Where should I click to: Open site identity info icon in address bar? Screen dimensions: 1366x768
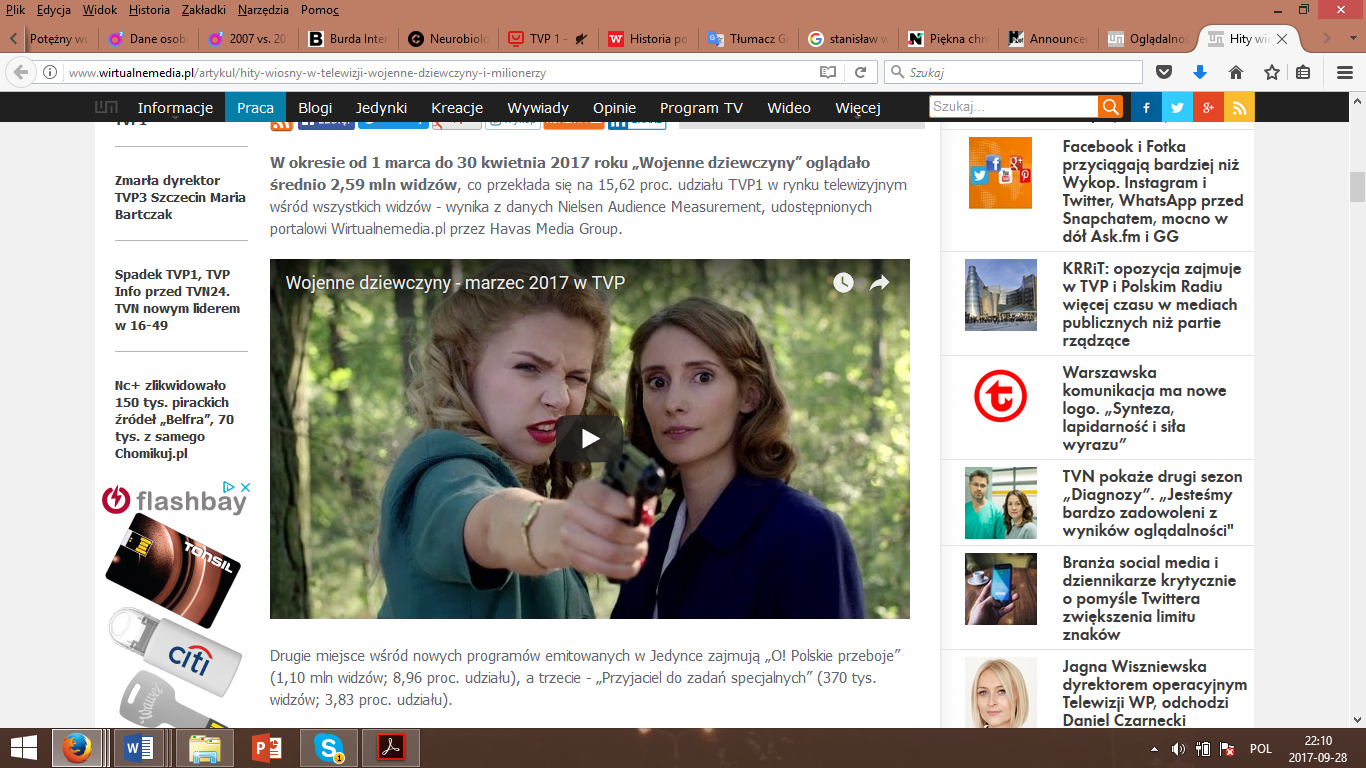(x=49, y=72)
